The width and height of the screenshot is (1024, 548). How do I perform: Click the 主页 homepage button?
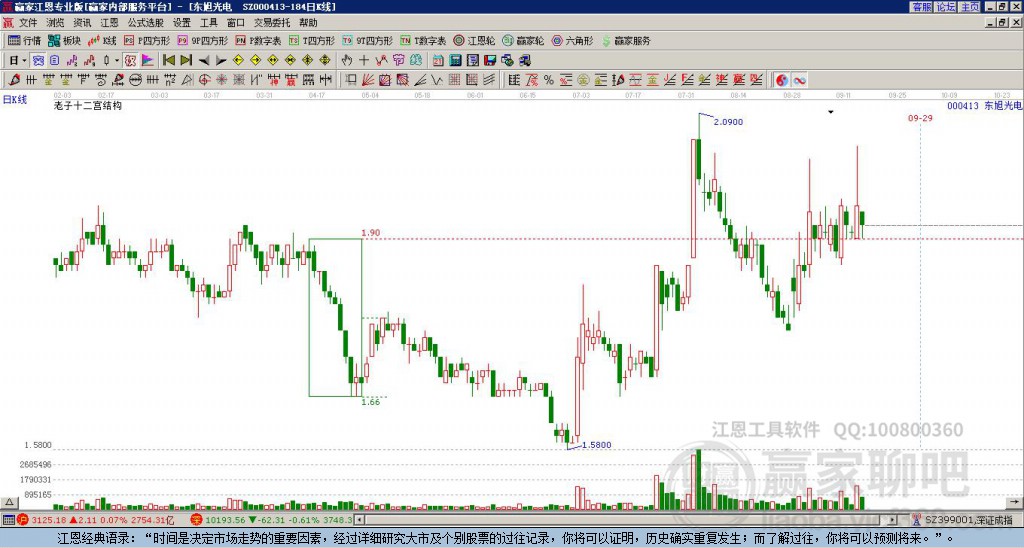pyautogui.click(x=970, y=7)
